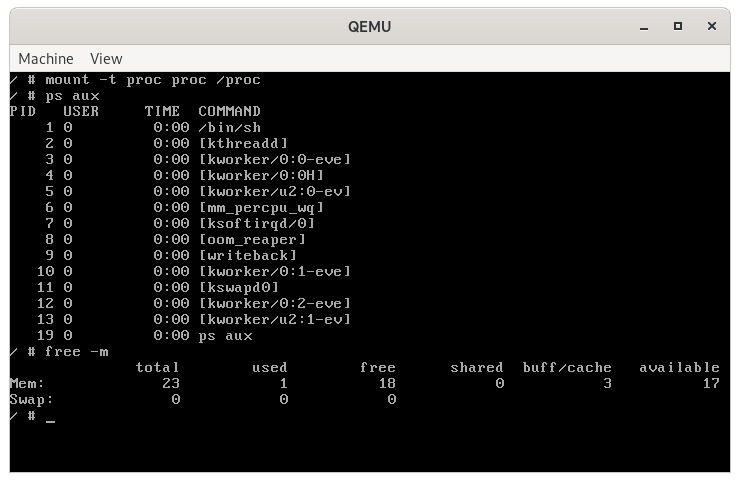Viewport: 740px width, 482px height.
Task: Click the 'ps aux' command at the top
Action: (x=73, y=96)
